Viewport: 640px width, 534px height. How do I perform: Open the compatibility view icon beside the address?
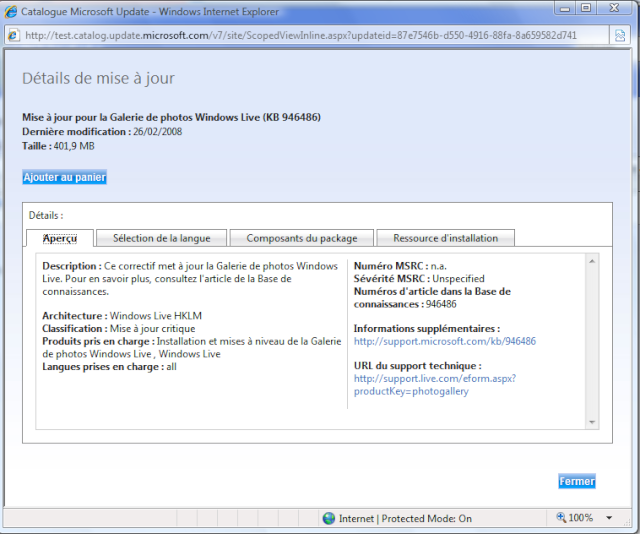point(620,36)
